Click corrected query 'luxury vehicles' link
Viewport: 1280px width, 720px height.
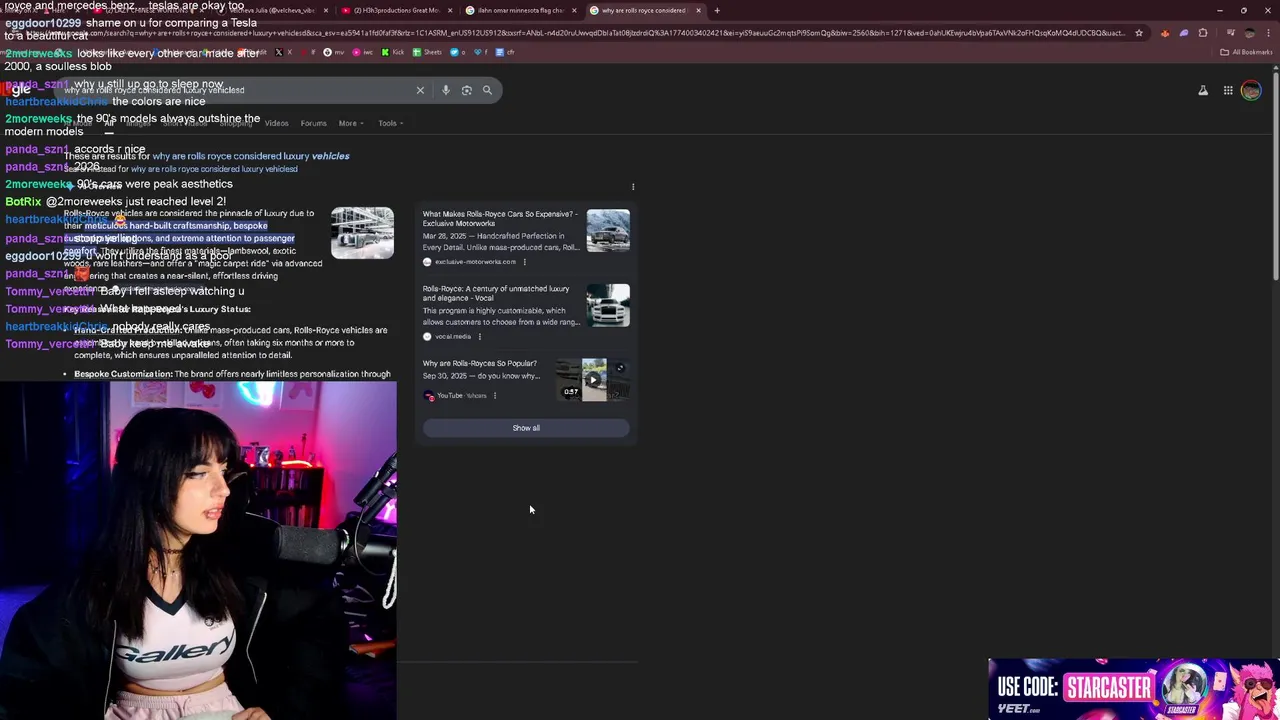pyautogui.click(x=251, y=157)
